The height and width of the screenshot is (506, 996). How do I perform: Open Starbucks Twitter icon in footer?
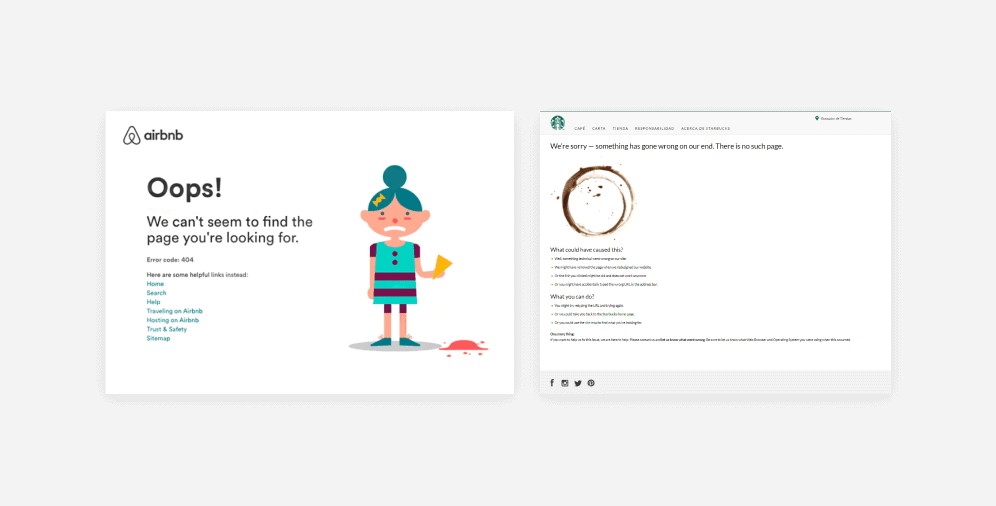(578, 383)
